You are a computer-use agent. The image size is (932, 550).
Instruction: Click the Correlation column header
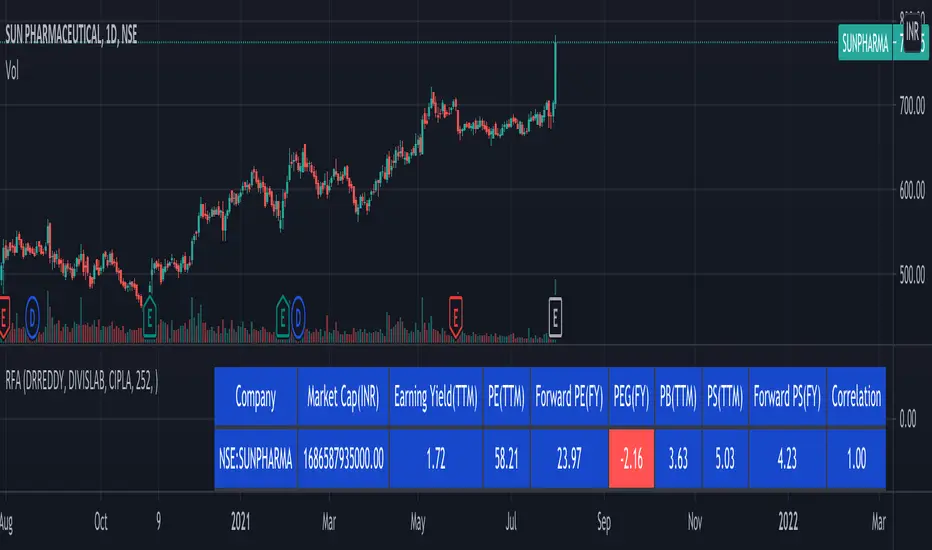[x=857, y=397]
